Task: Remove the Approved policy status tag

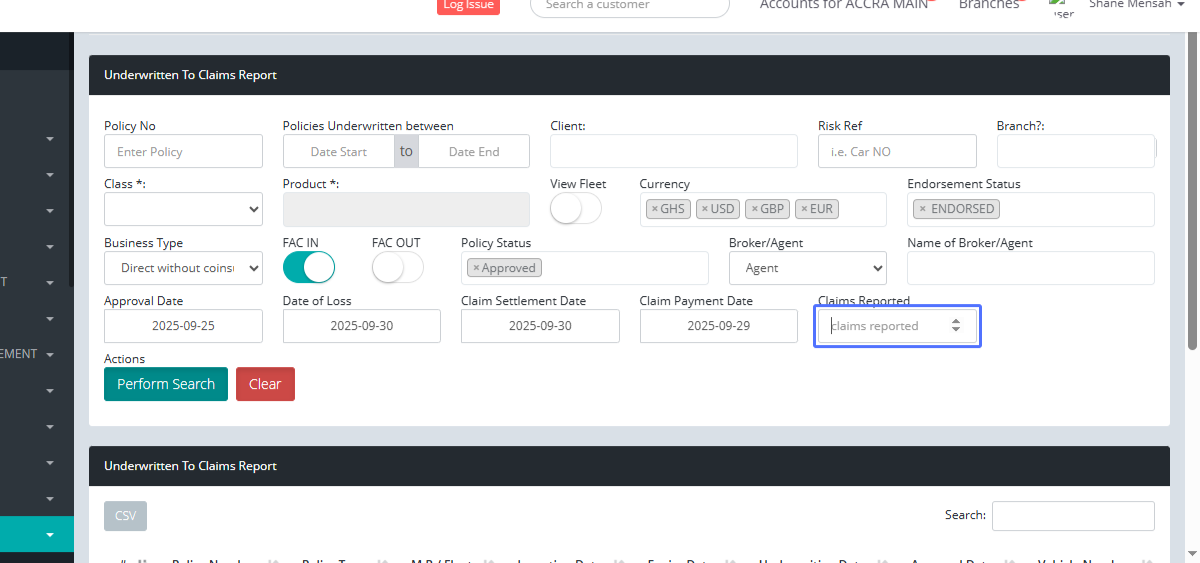Action: click(476, 268)
